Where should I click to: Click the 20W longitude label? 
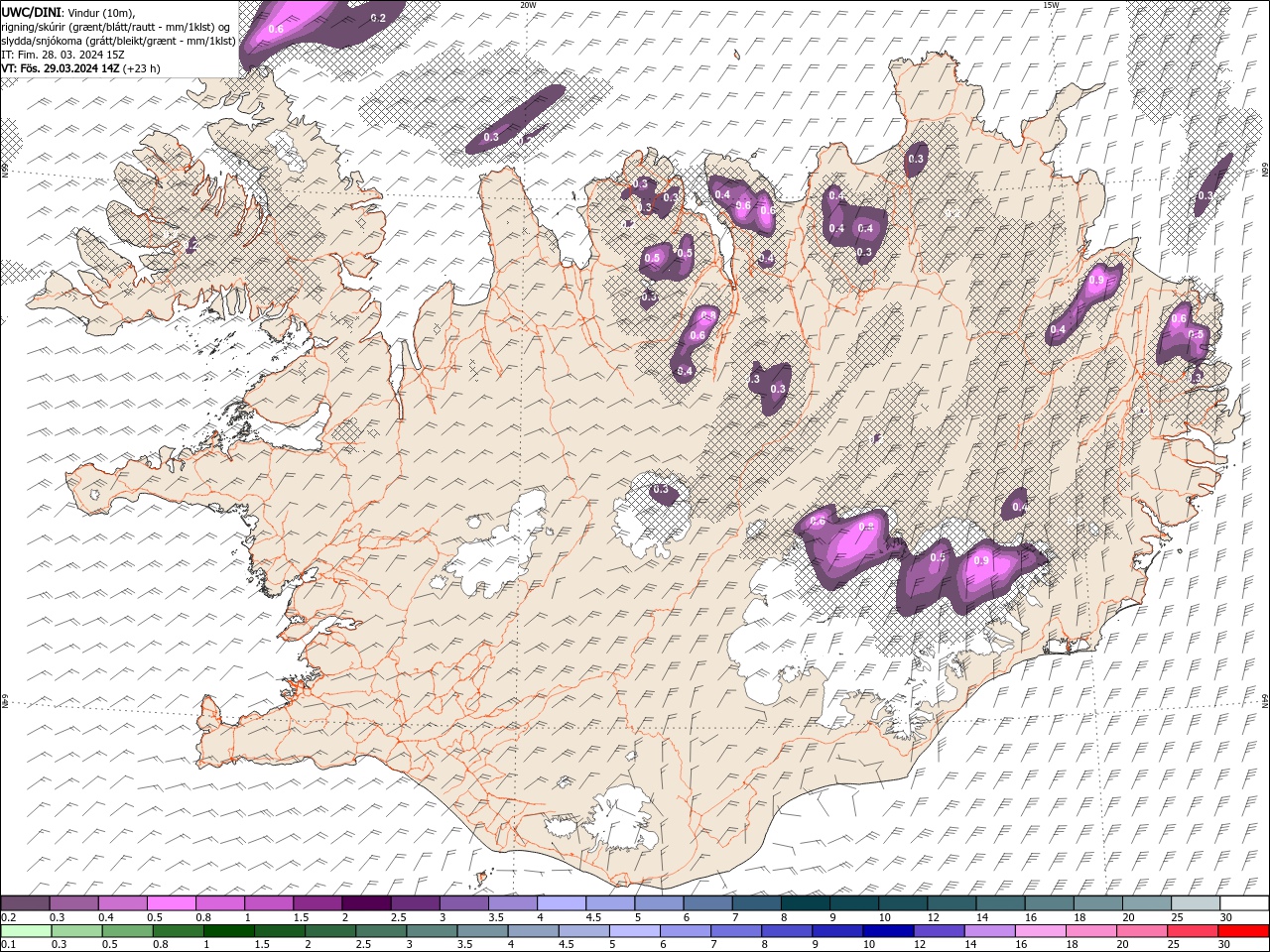tap(528, 5)
